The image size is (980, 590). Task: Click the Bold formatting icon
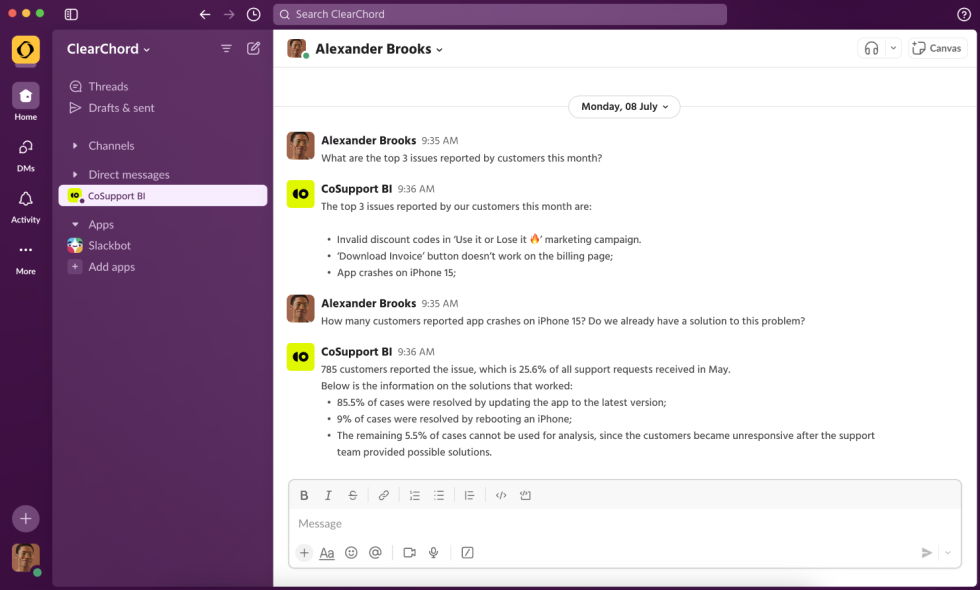[304, 495]
